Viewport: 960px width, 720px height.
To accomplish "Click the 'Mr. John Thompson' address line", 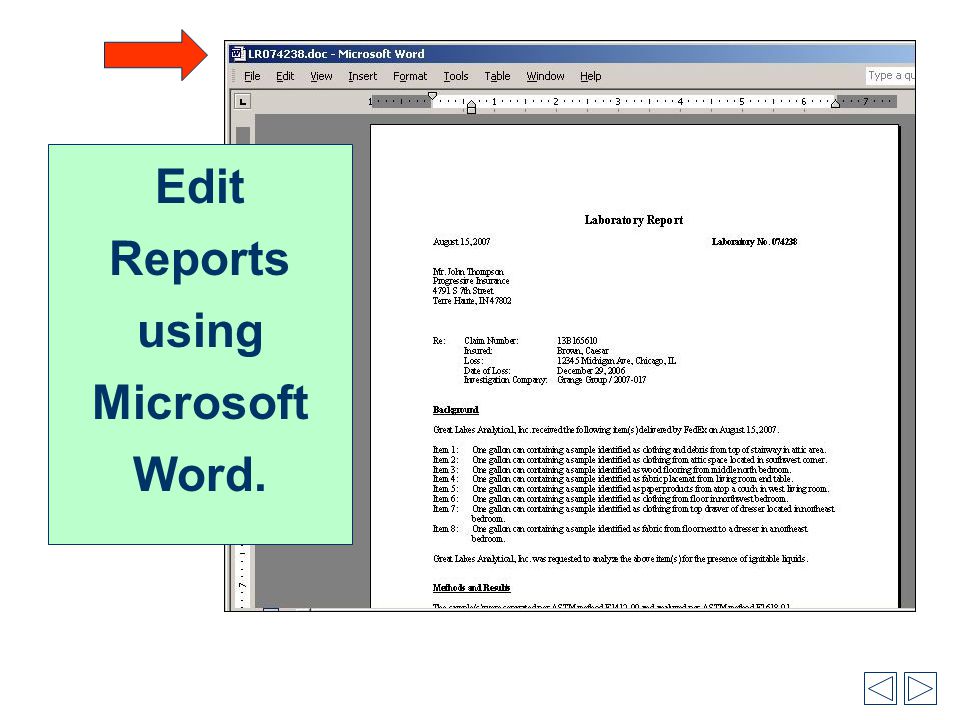I will 468,271.
